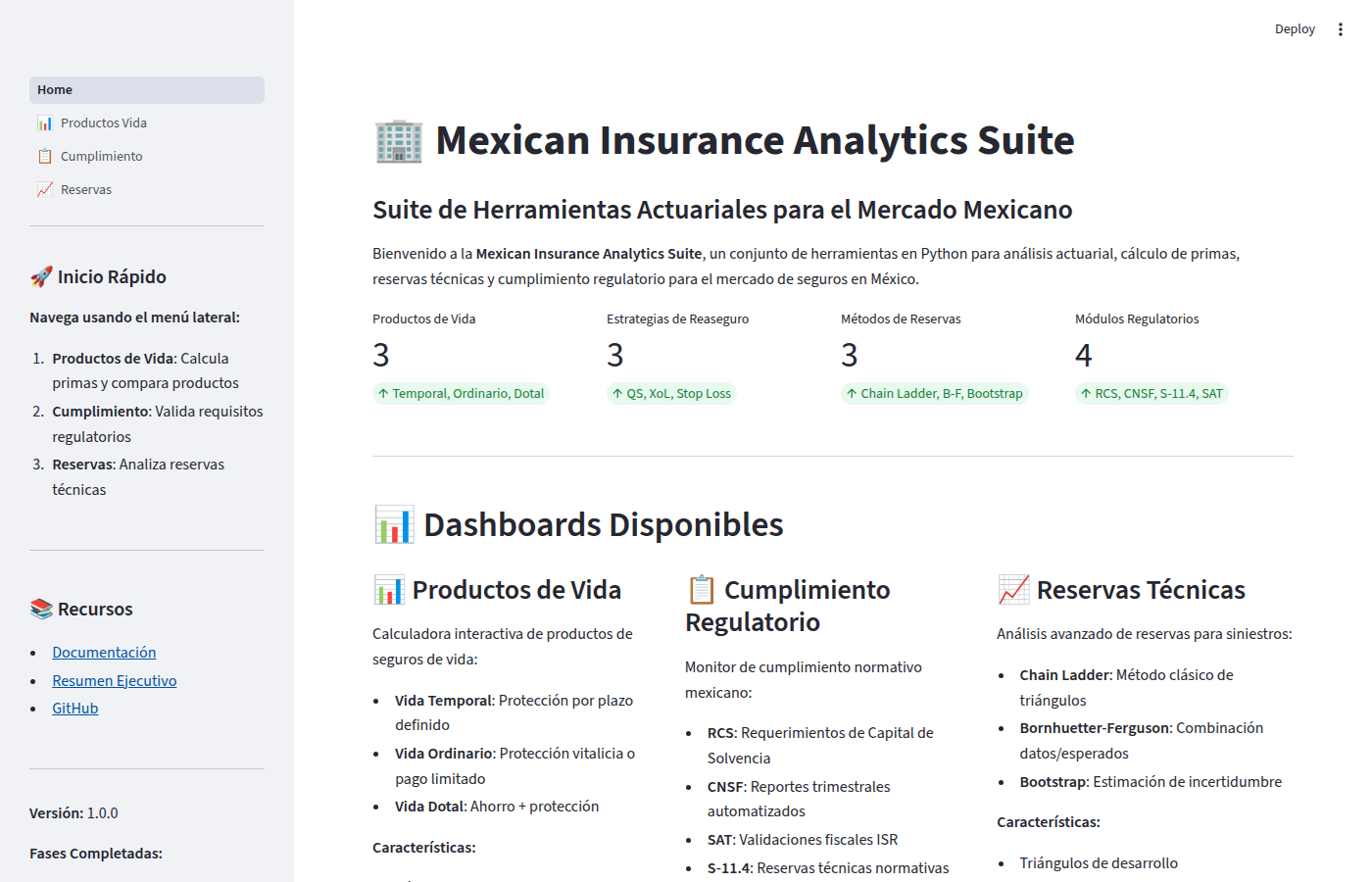Viewport: 1372px width, 882px height.
Task: Click the clipboard icon next to Cumplimiento
Action: [45, 155]
